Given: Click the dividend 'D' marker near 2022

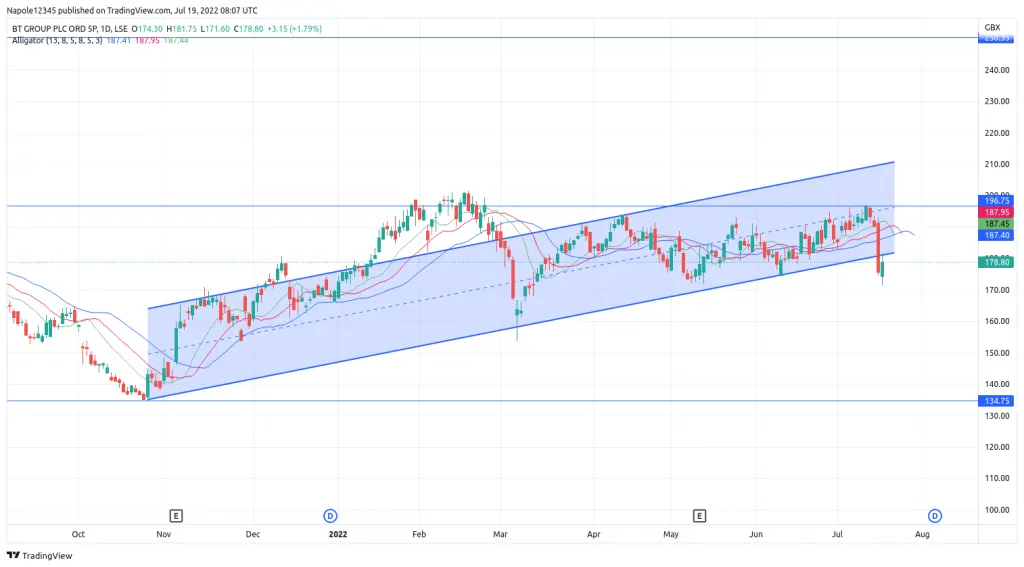Looking at the screenshot, I should click(x=330, y=516).
